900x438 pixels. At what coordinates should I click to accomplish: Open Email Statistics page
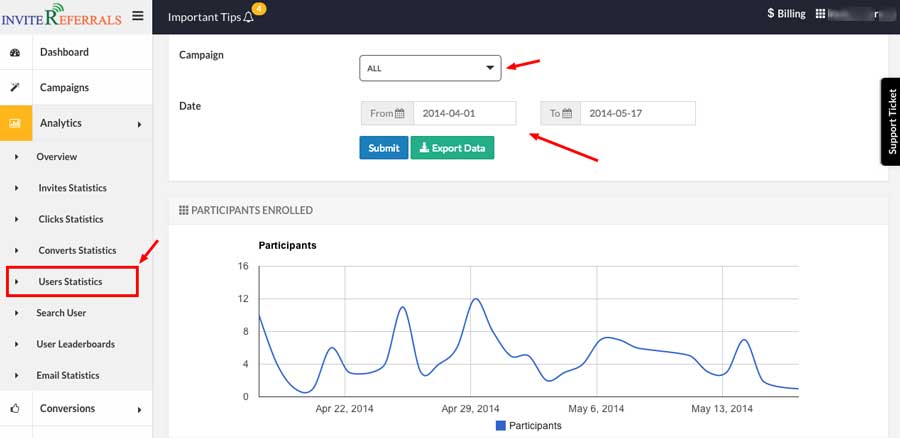68,375
